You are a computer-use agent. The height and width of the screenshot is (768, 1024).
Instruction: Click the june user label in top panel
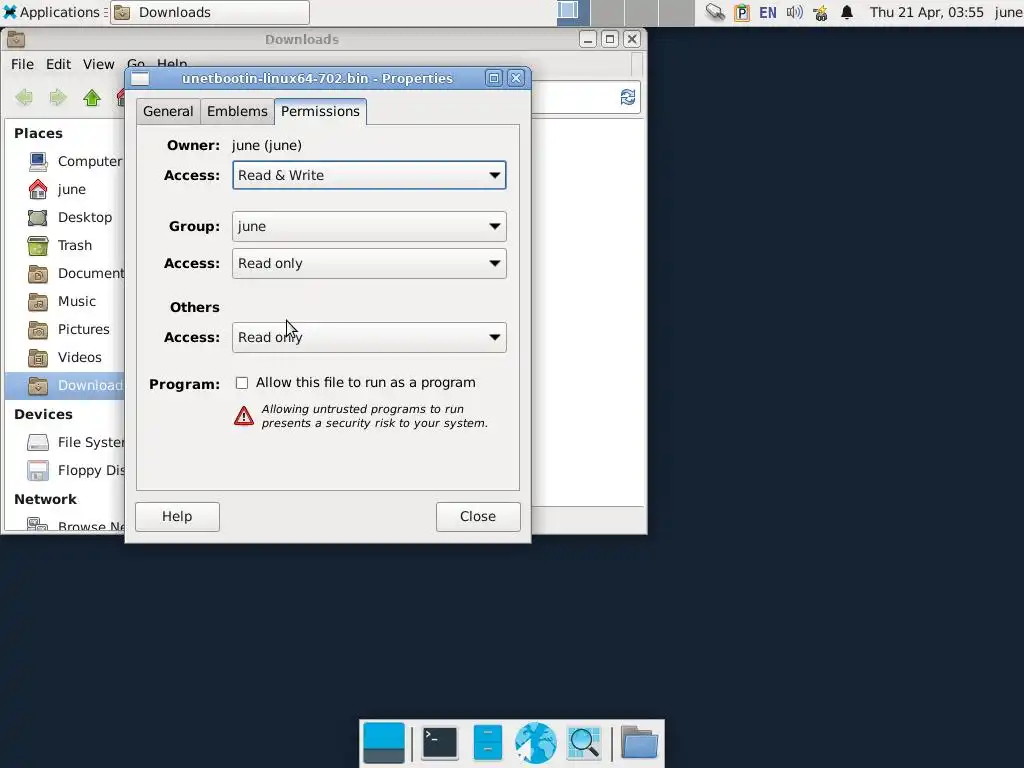click(1008, 12)
